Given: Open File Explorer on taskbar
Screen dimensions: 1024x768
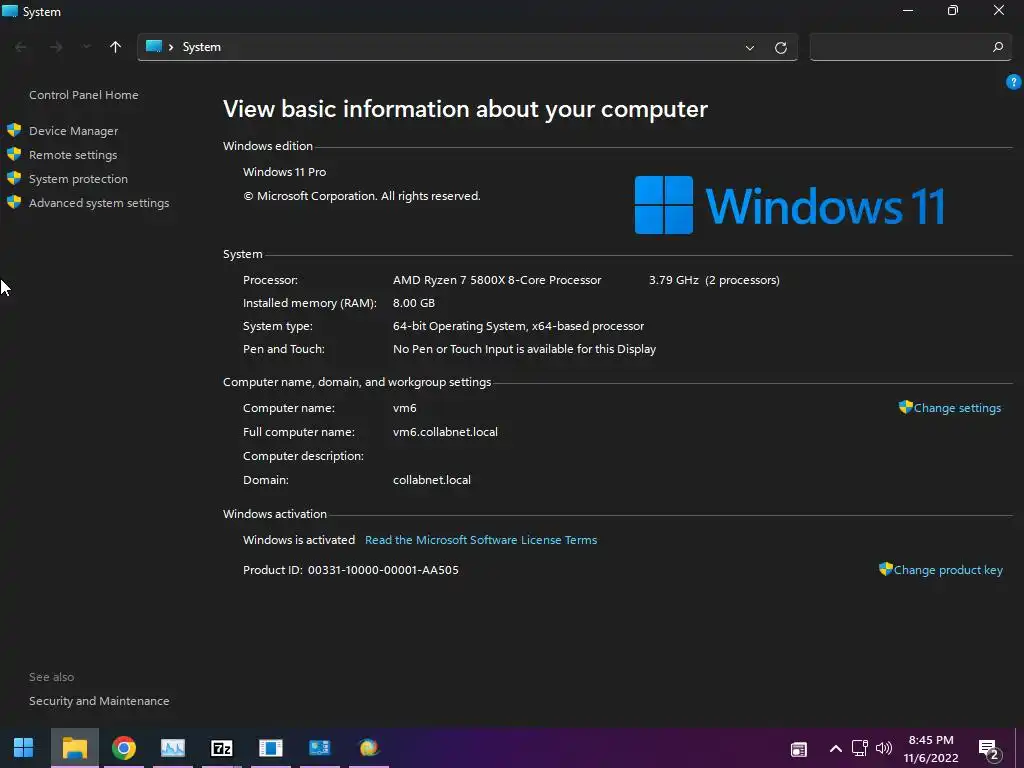Looking at the screenshot, I should [x=74, y=748].
